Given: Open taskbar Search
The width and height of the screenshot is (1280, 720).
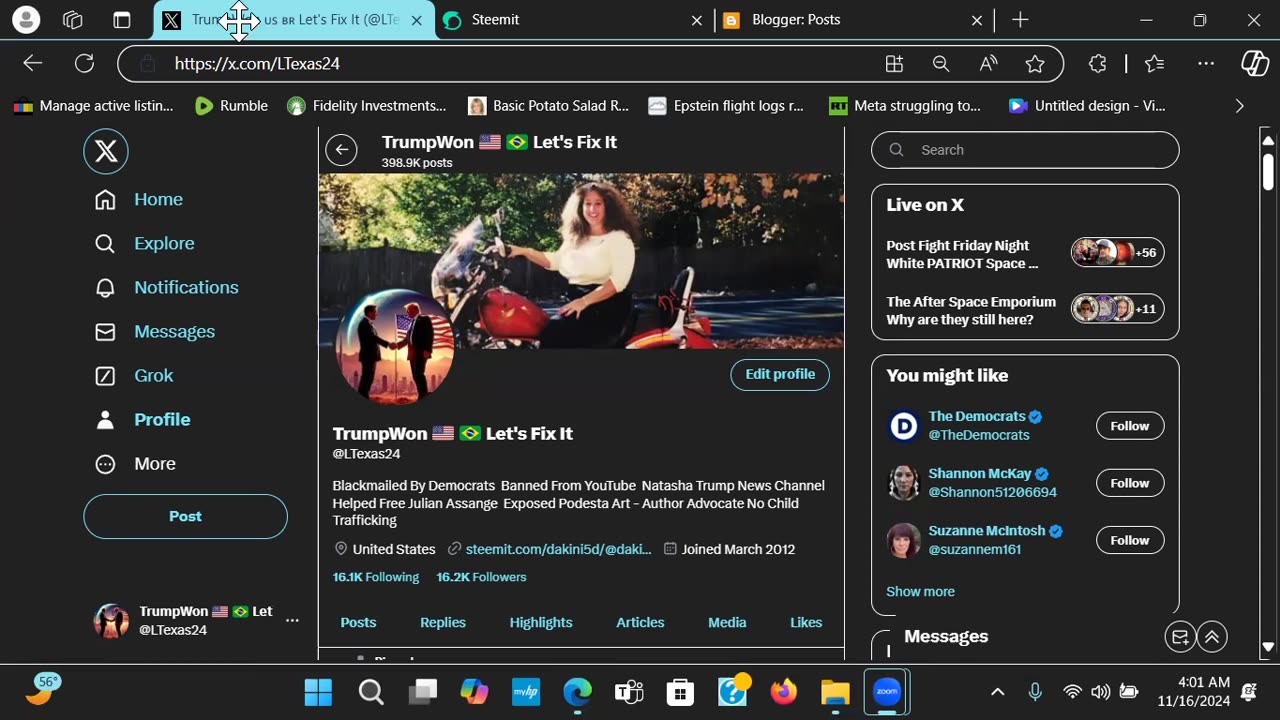Looking at the screenshot, I should [x=371, y=691].
